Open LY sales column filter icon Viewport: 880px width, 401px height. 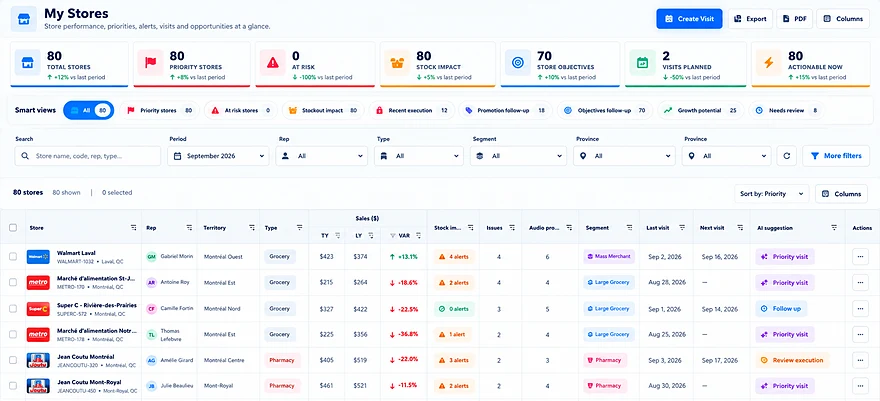[x=371, y=236]
